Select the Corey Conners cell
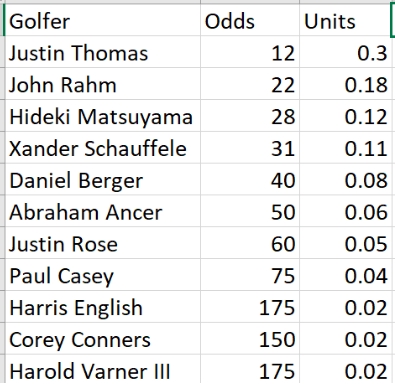 (x=103, y=339)
